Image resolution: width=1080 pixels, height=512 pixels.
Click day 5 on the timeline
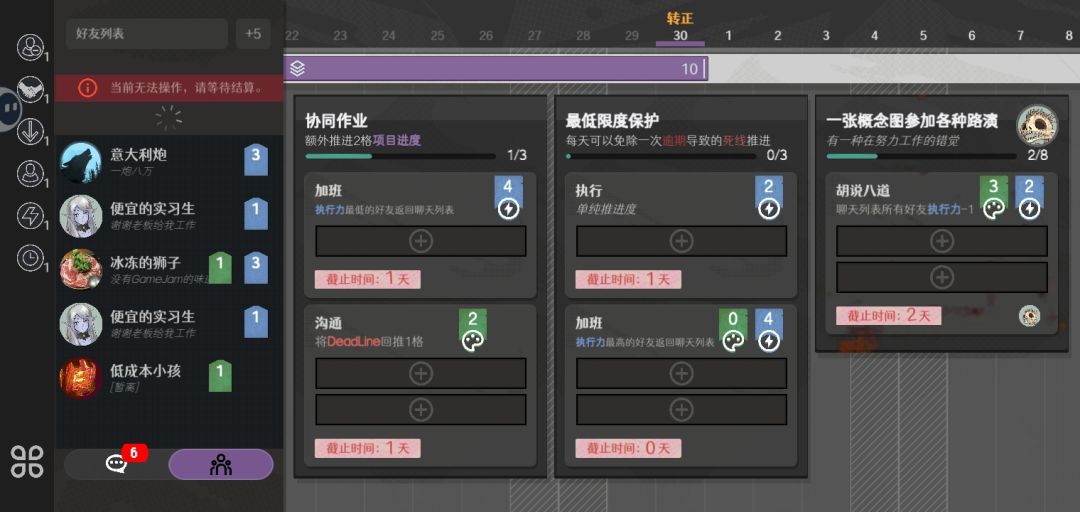coord(923,36)
